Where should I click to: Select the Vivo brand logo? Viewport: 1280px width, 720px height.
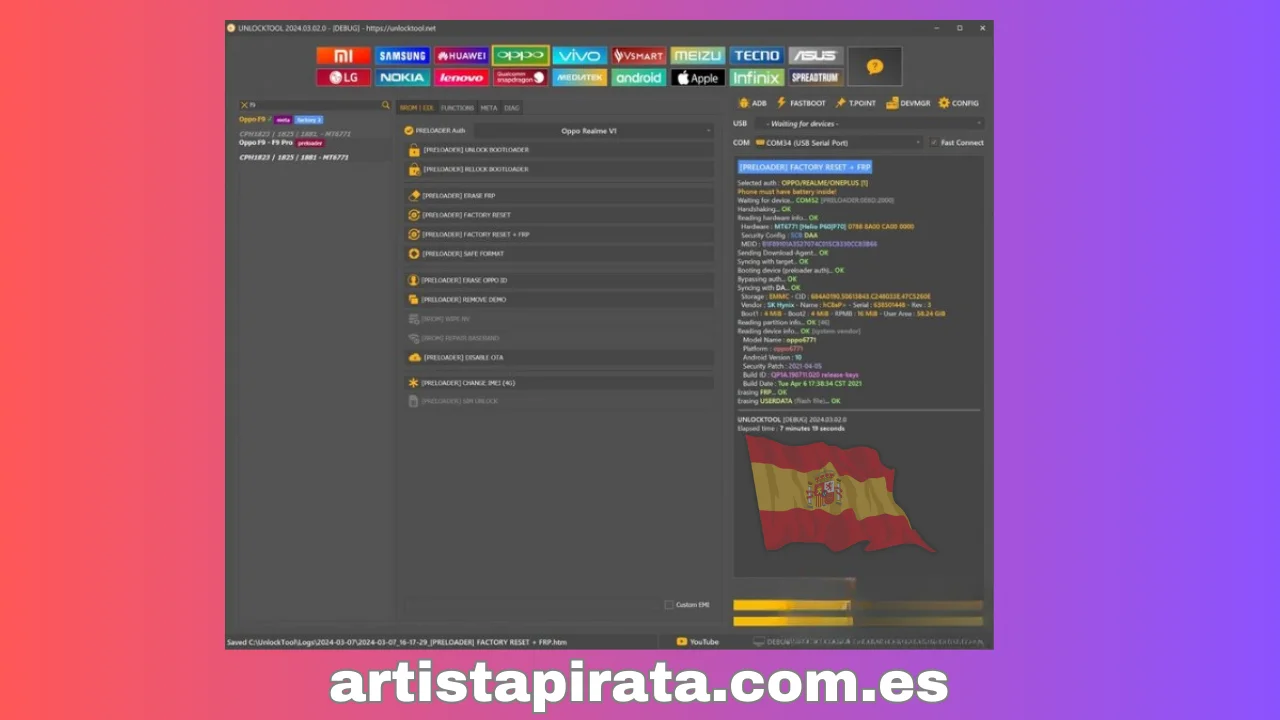(579, 56)
